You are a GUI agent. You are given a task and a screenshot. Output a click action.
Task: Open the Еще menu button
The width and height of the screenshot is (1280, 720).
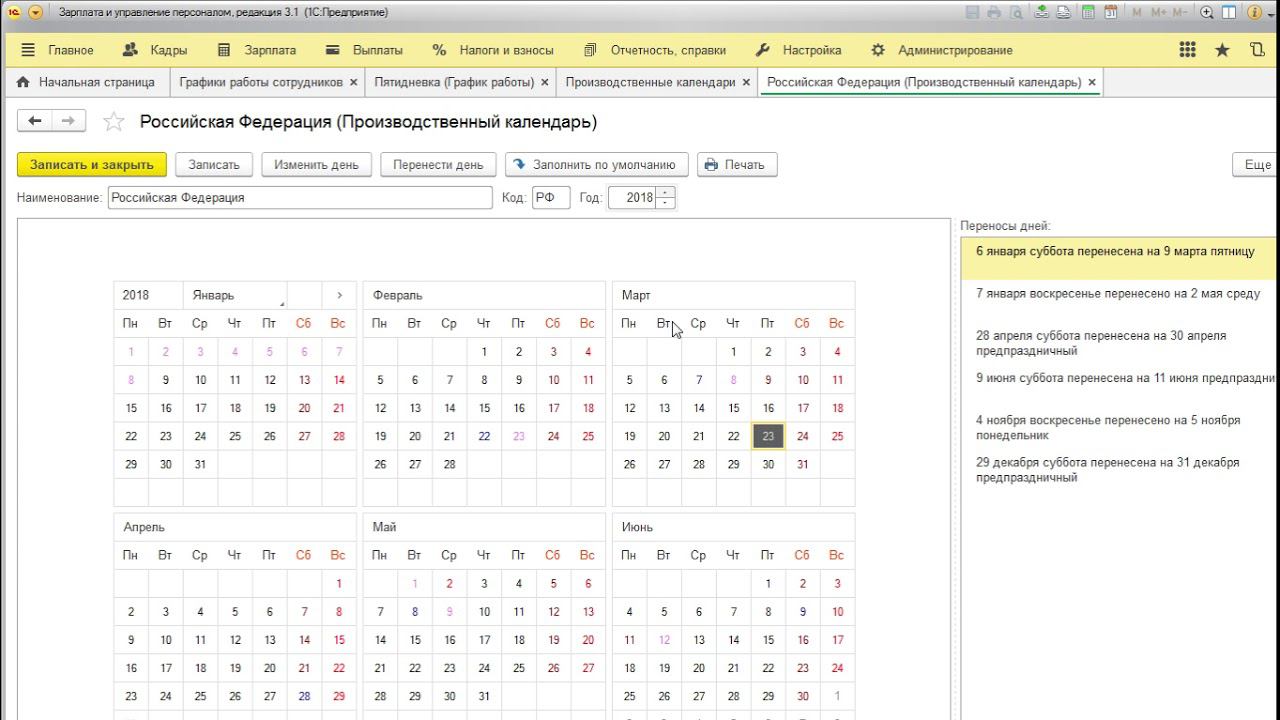(x=1256, y=165)
